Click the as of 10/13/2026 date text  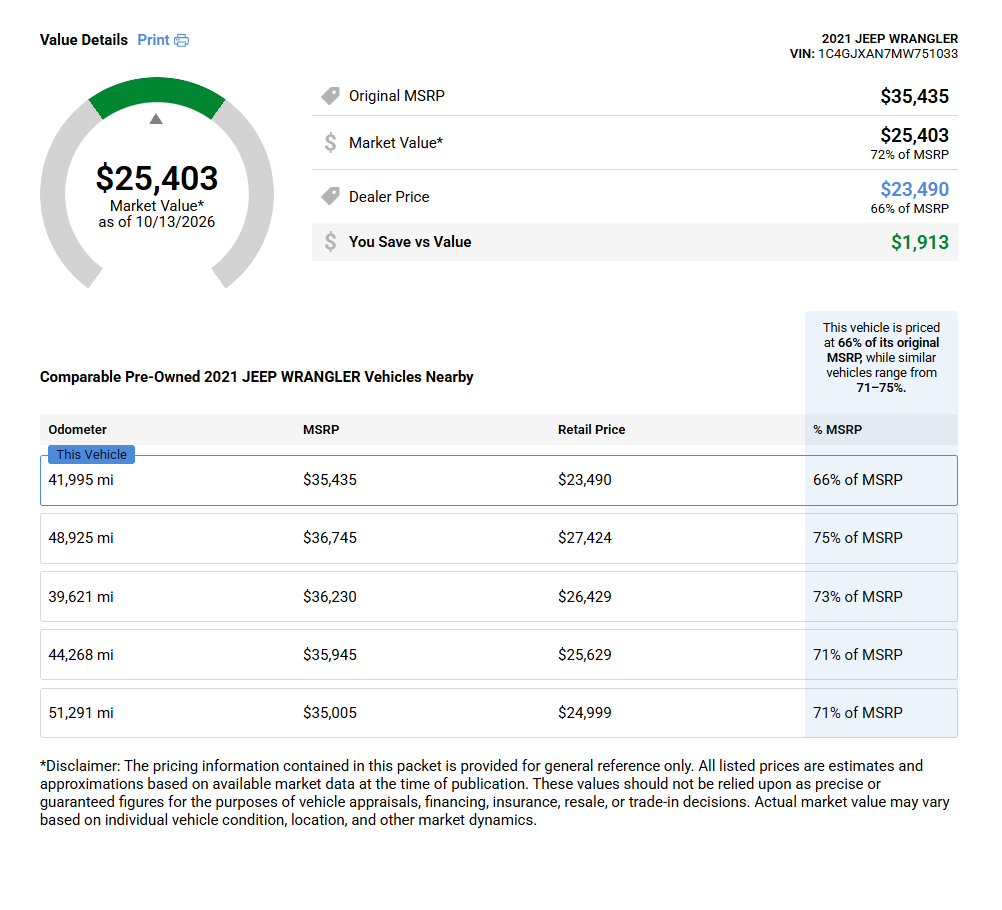click(157, 222)
